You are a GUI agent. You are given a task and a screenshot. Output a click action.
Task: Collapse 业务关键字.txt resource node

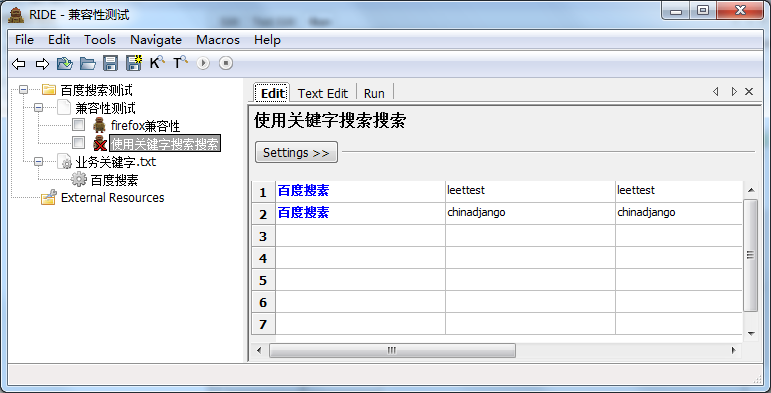38,161
